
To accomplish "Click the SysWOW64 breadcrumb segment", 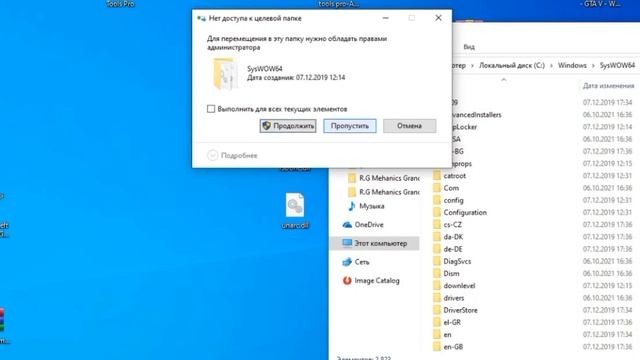I will 617,65.
